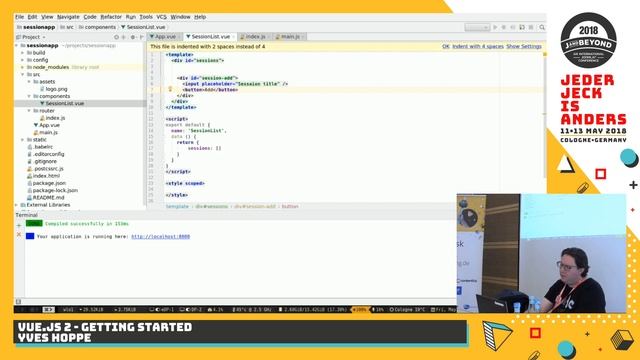Click logo.png file icon in tree

(x=42, y=89)
